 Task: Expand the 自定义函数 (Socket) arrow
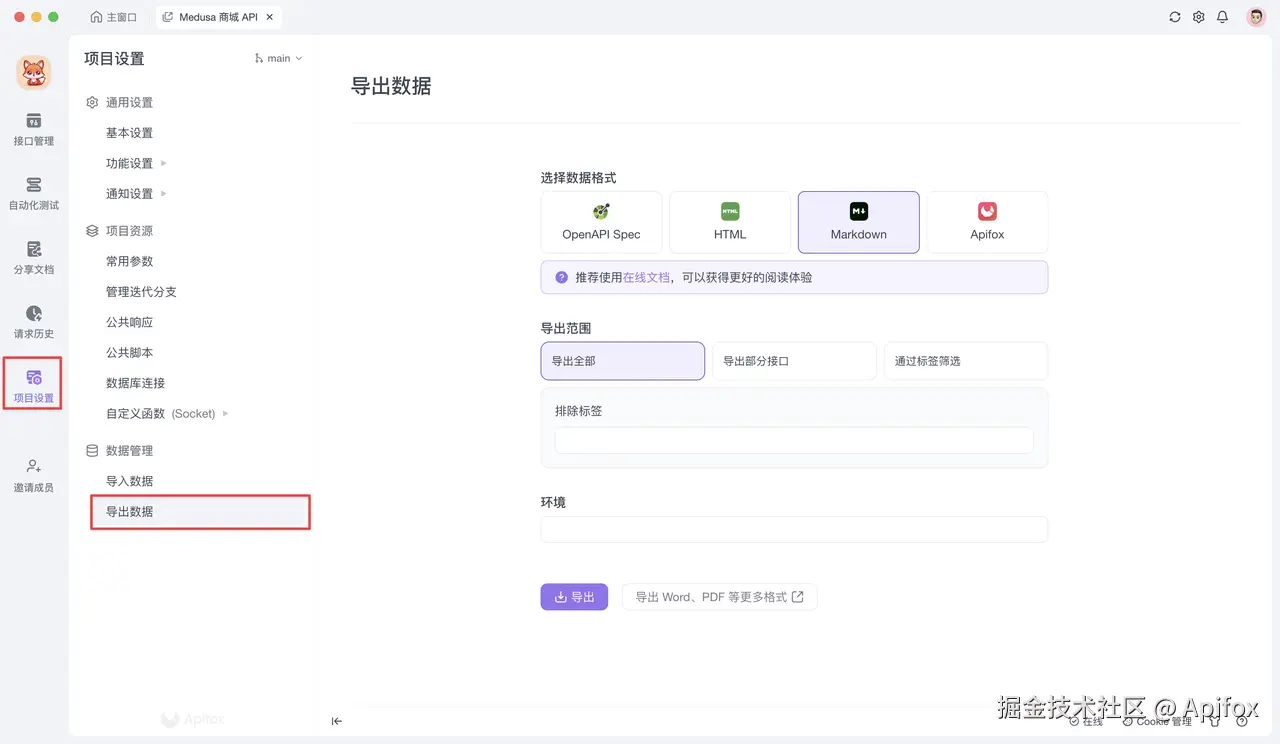tap(226, 413)
